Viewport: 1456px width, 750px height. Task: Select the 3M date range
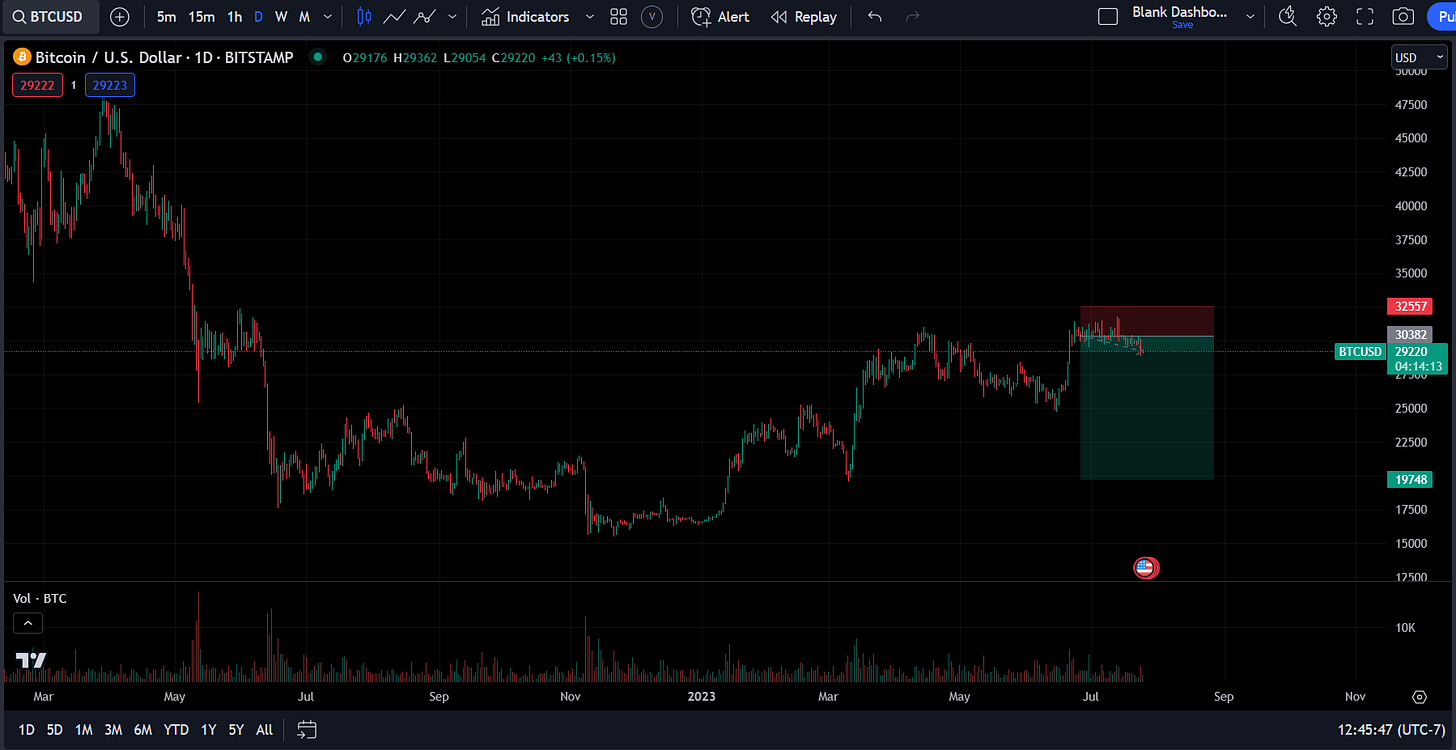(113, 730)
